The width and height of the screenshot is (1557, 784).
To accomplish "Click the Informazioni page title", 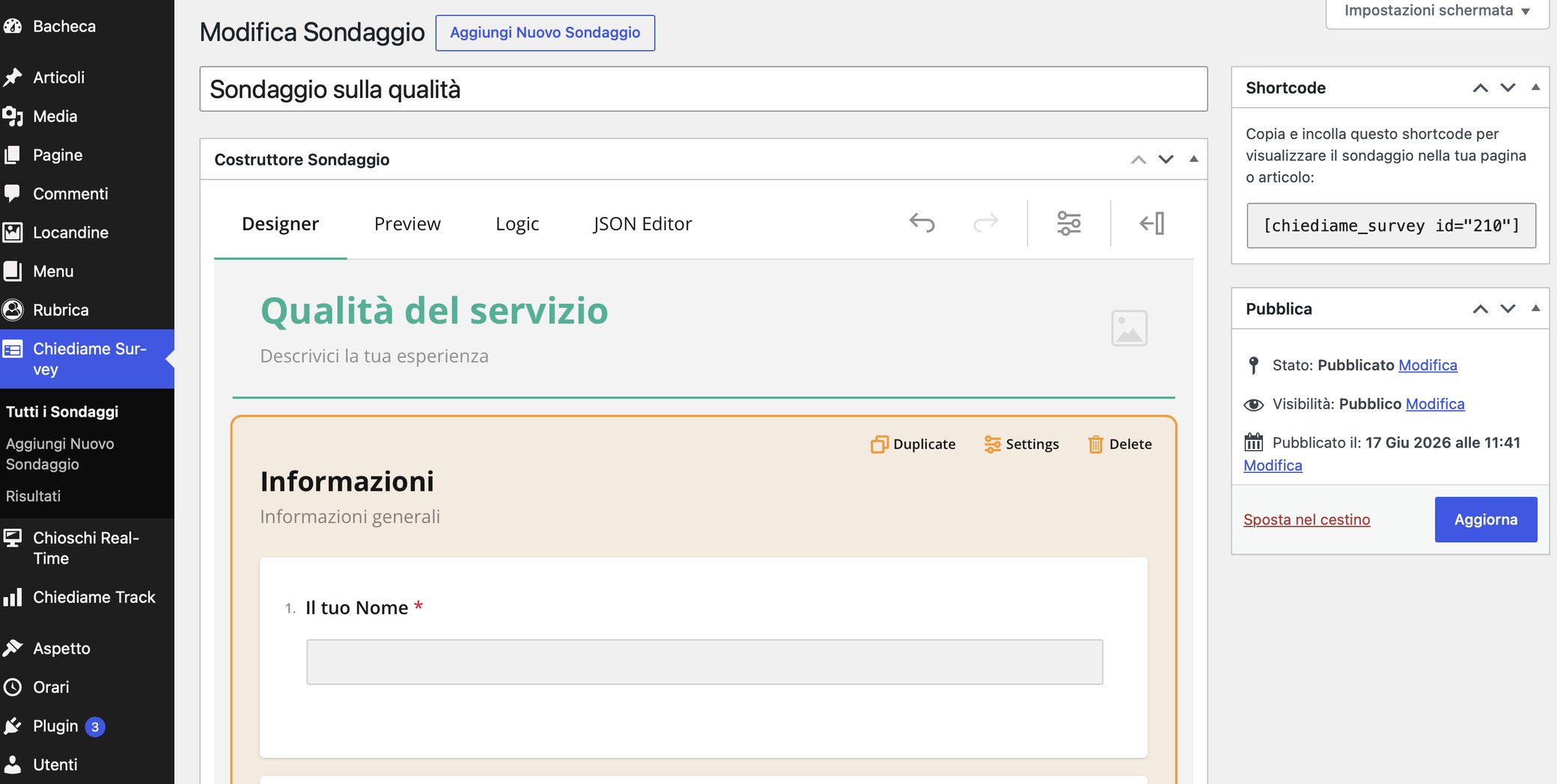I will point(347,481).
